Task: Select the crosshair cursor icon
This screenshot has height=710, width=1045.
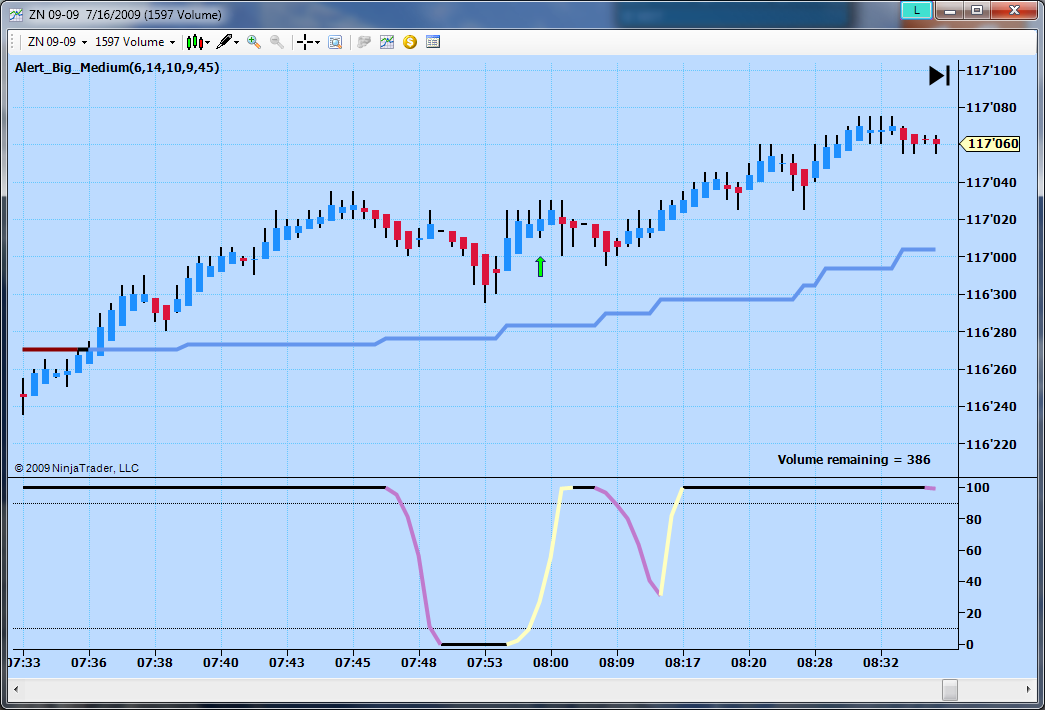Action: [305, 42]
